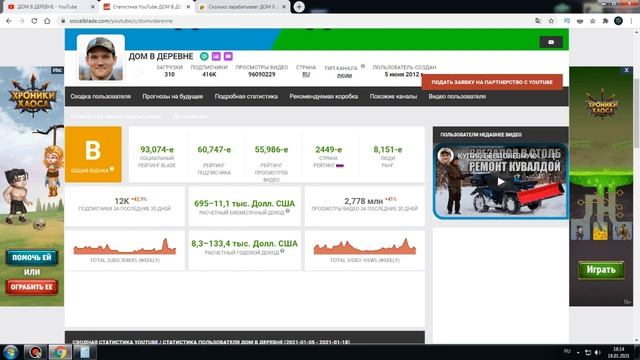
Task: Click the ДОМ В ДЕРЕВНЕ channel title
Action: (161, 56)
